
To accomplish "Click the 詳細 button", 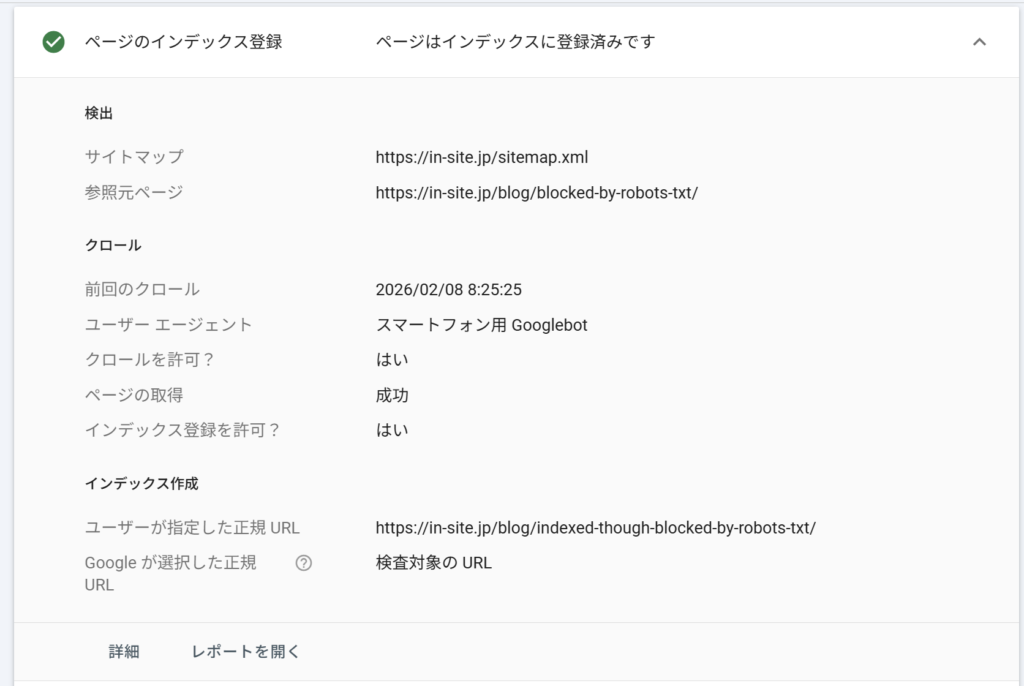I will (x=123, y=650).
